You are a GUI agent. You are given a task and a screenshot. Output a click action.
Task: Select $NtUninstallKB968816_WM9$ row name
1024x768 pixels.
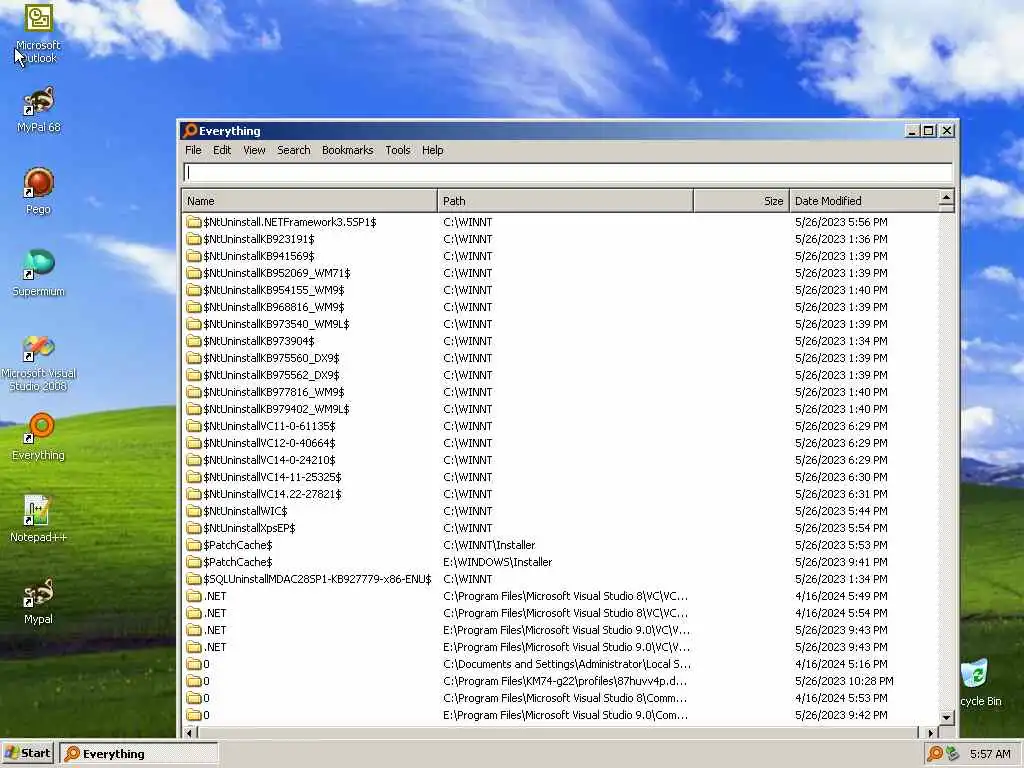pyautogui.click(x=274, y=307)
